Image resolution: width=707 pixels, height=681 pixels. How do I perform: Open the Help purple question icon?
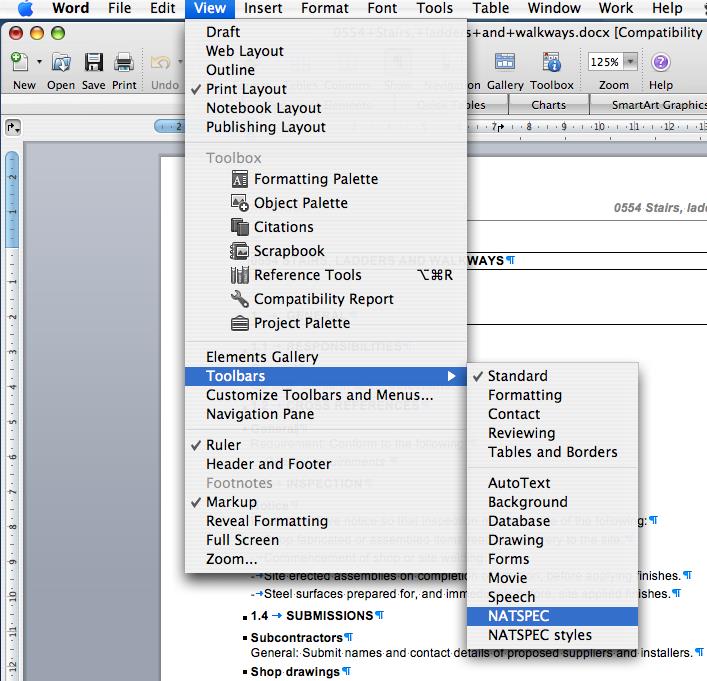coord(660,64)
